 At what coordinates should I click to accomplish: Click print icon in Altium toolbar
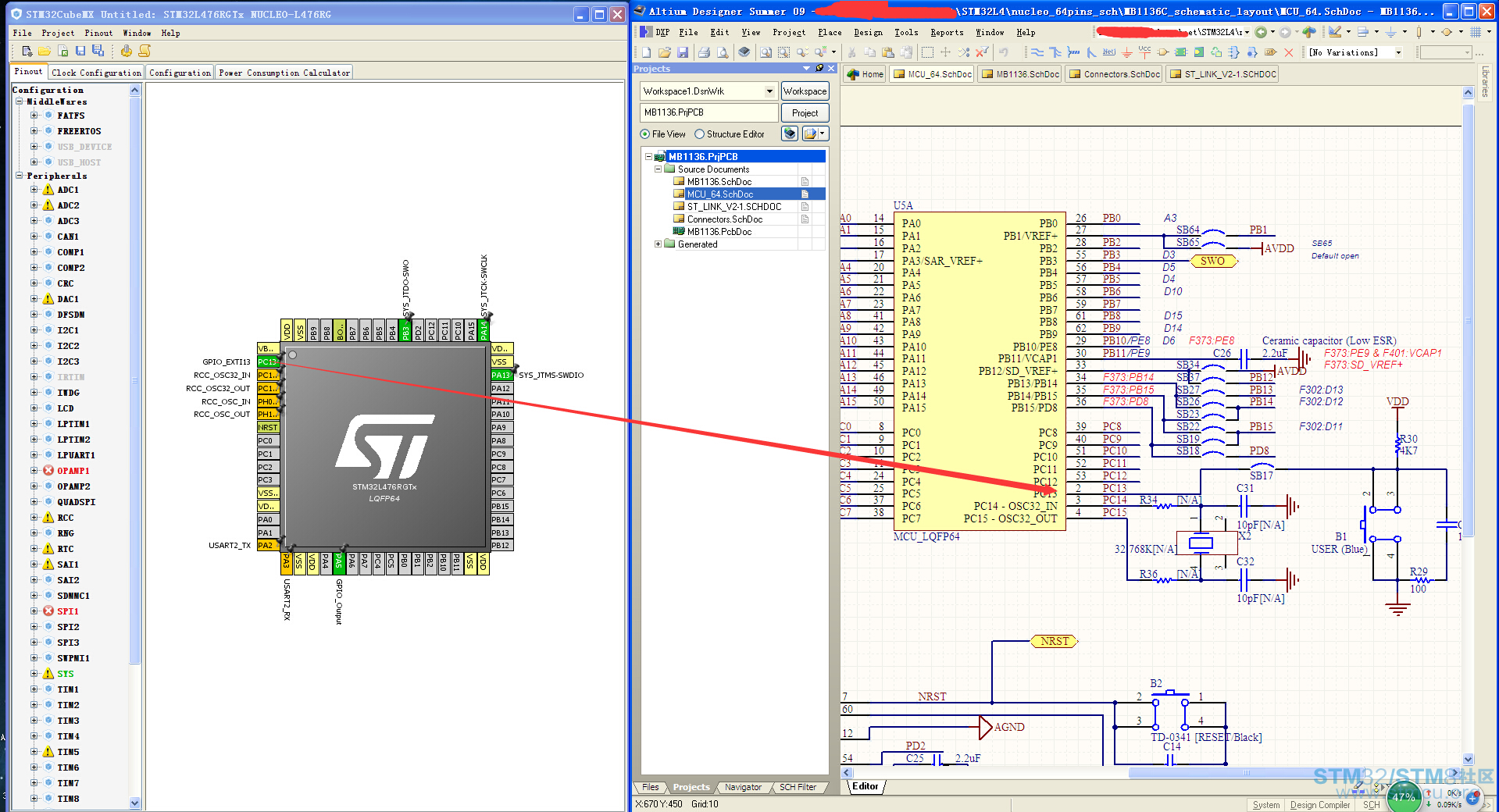coord(704,52)
